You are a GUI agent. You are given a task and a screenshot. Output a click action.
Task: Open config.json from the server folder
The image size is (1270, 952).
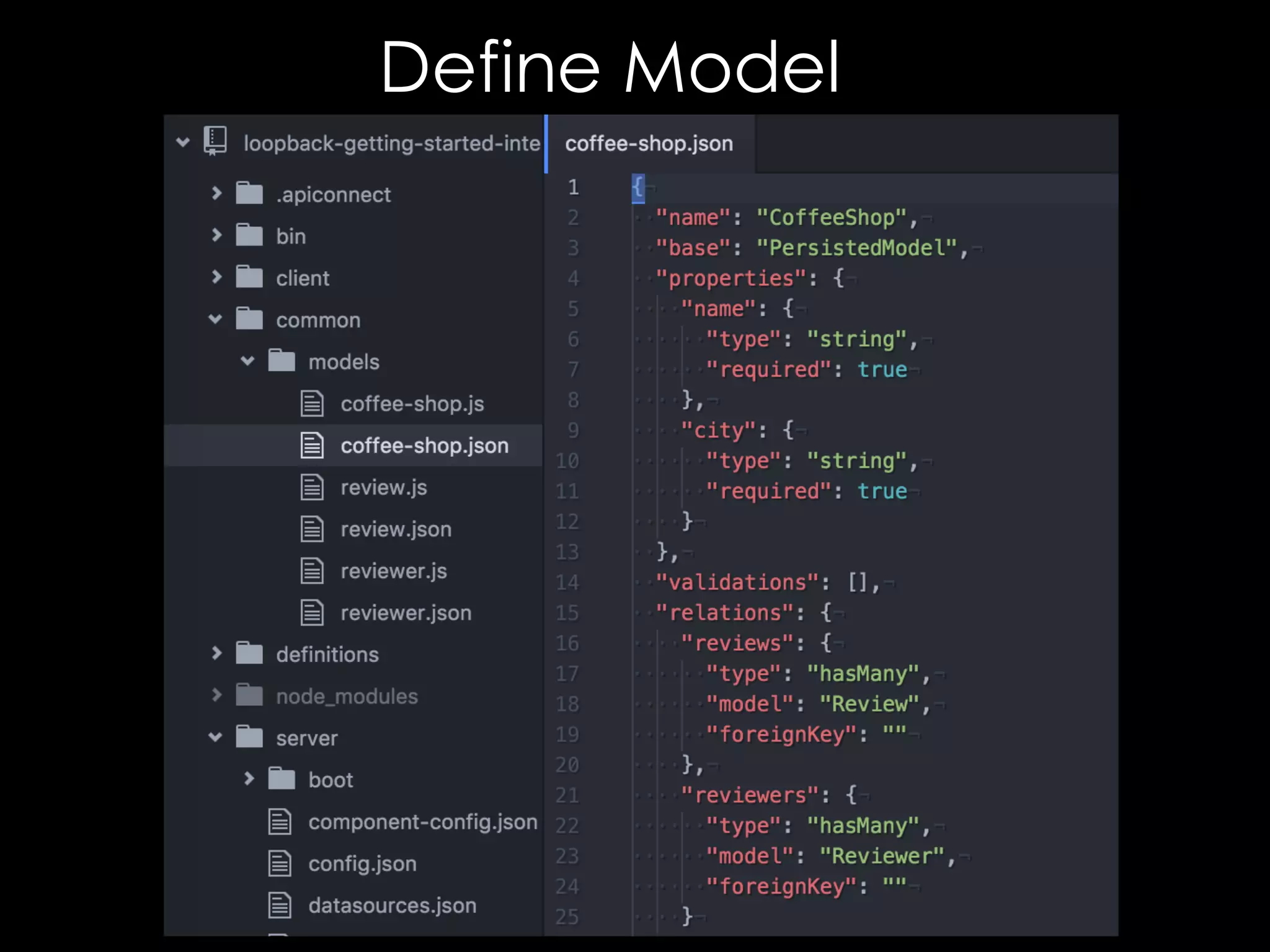point(362,864)
